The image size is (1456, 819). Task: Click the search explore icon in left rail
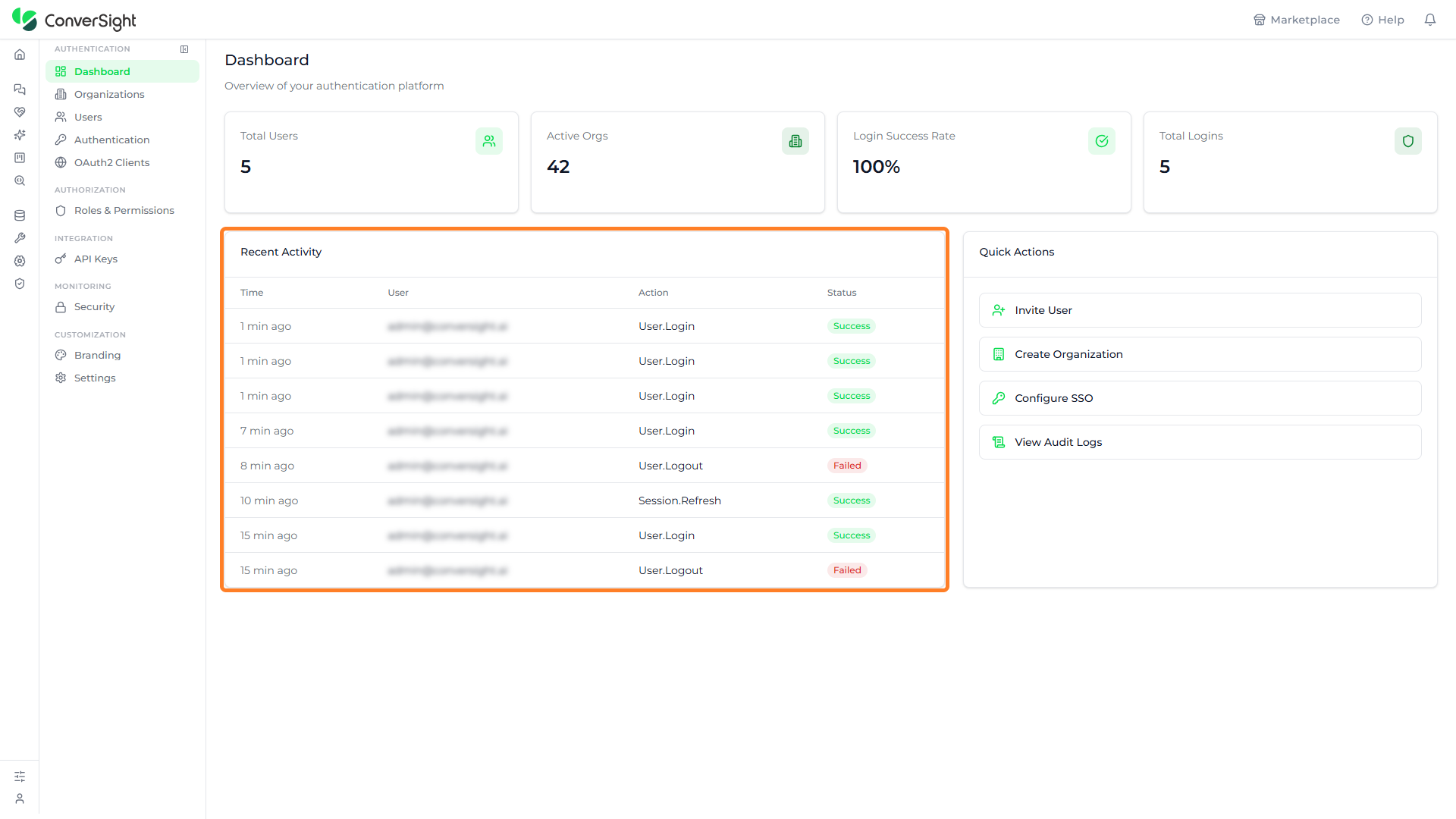[x=20, y=180]
